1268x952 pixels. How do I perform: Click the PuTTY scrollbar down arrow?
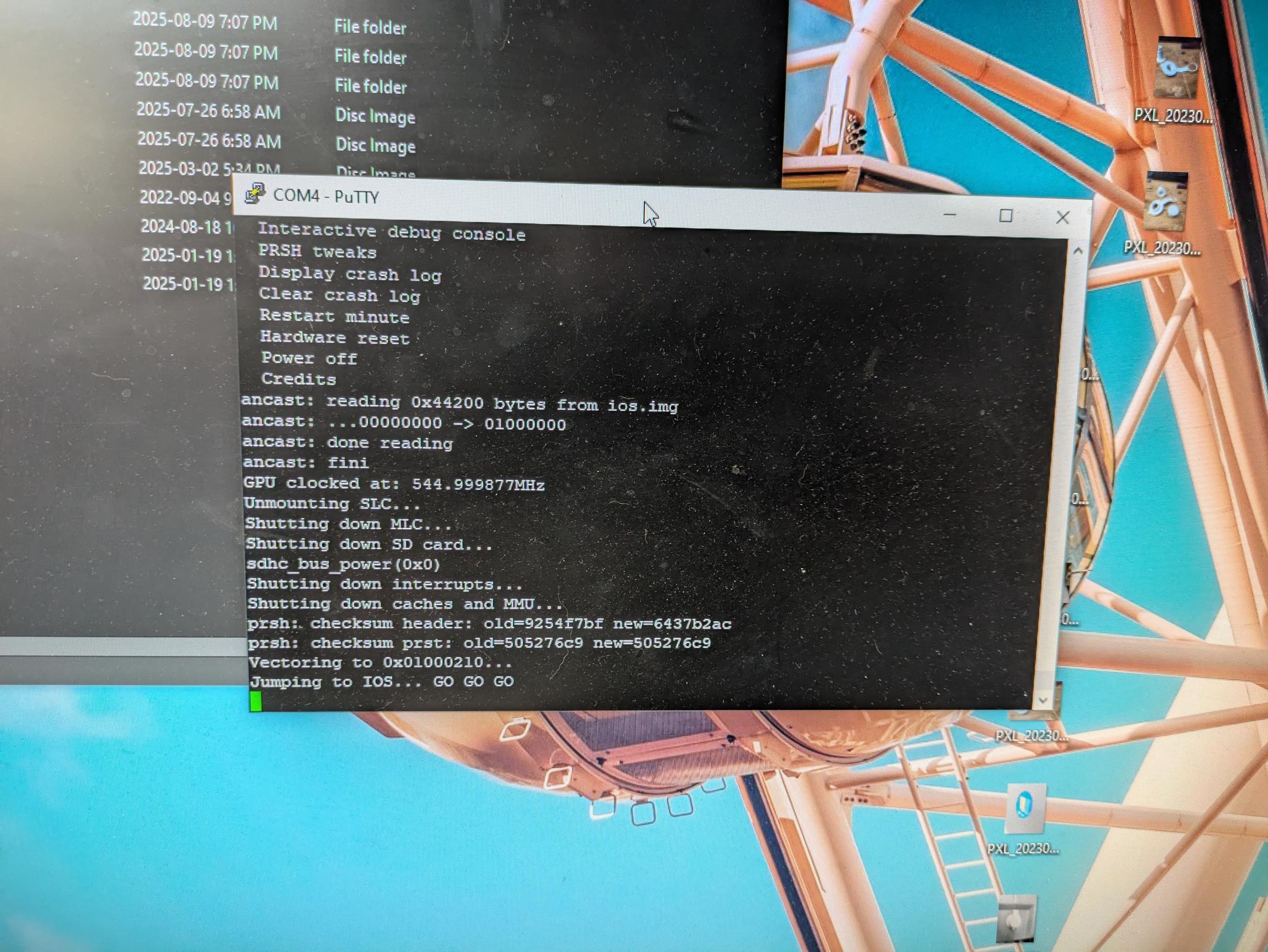(1043, 700)
